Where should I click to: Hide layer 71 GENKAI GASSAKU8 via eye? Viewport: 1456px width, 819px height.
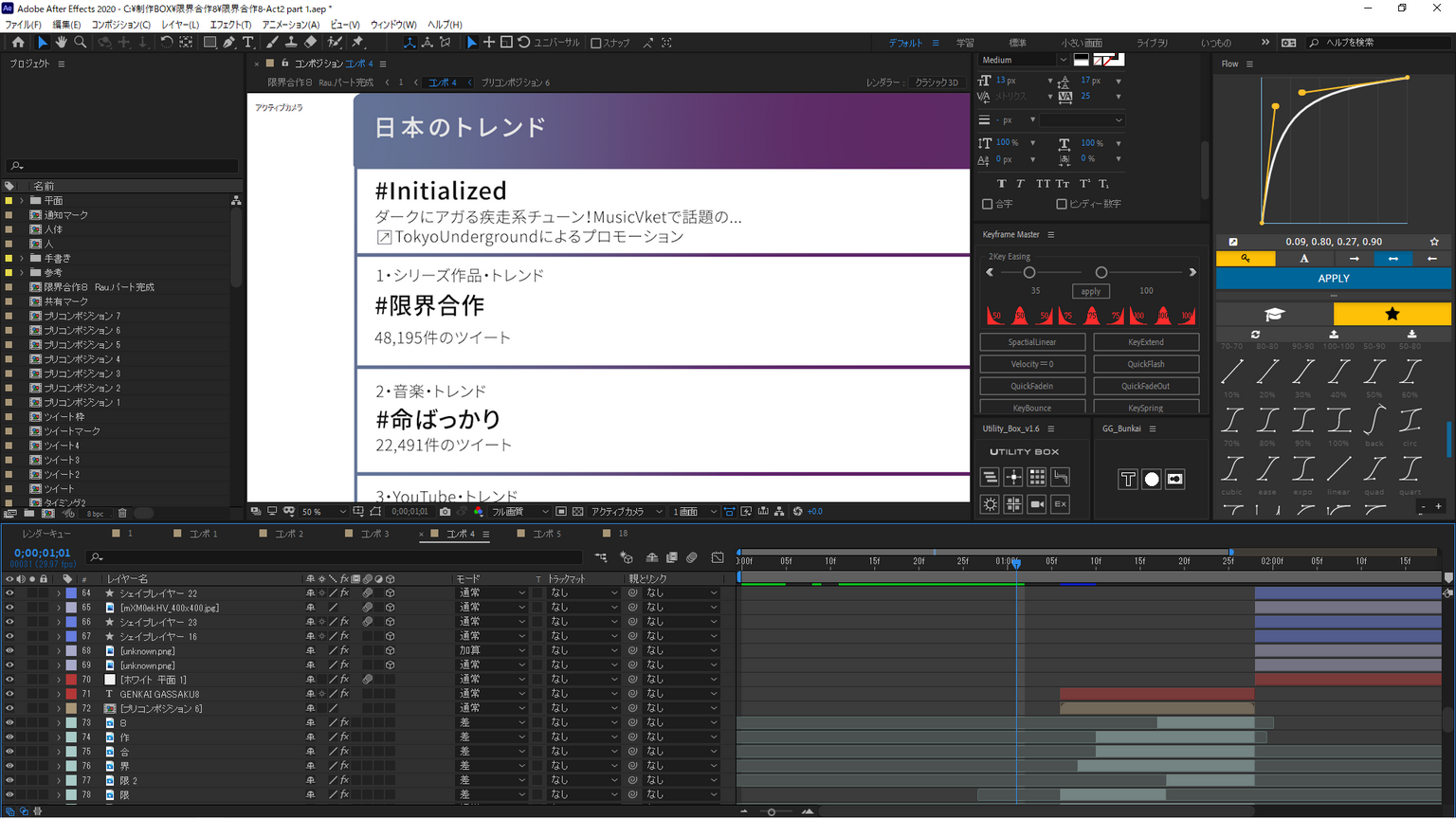pyautogui.click(x=9, y=694)
